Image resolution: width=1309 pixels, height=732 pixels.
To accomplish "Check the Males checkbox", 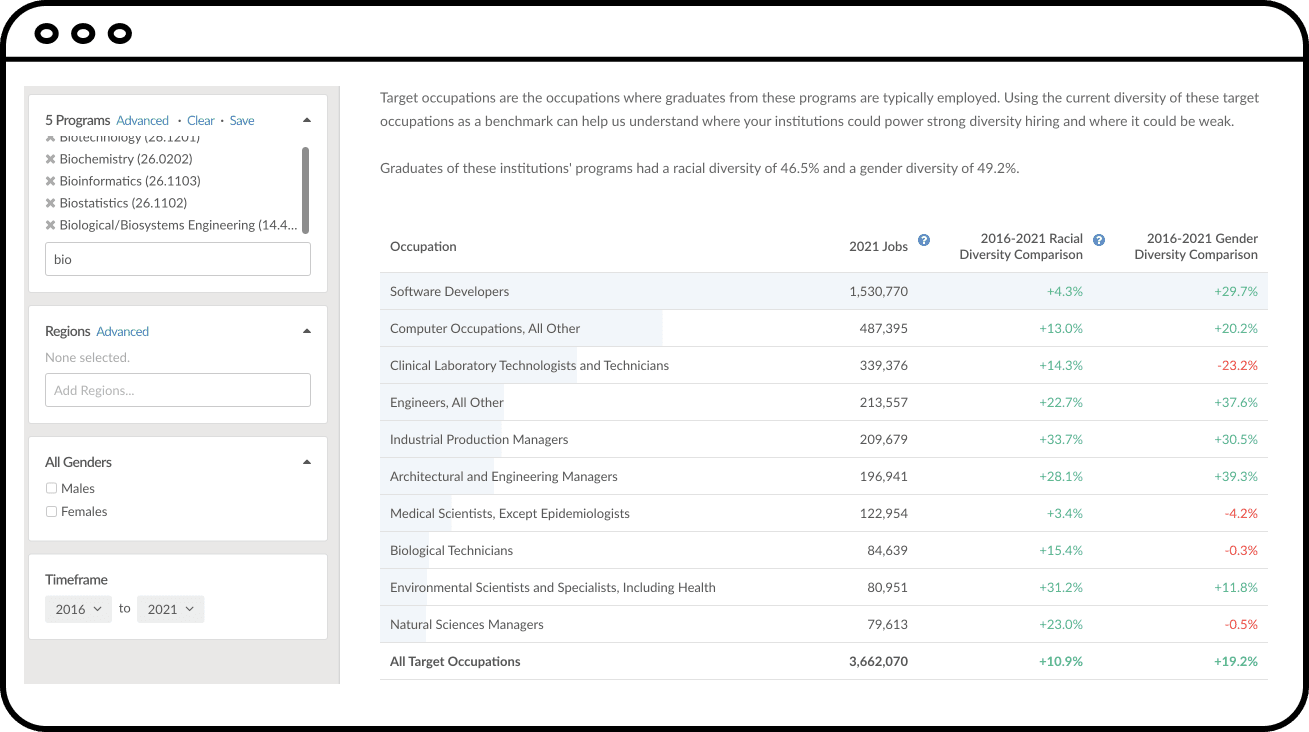I will 51,488.
